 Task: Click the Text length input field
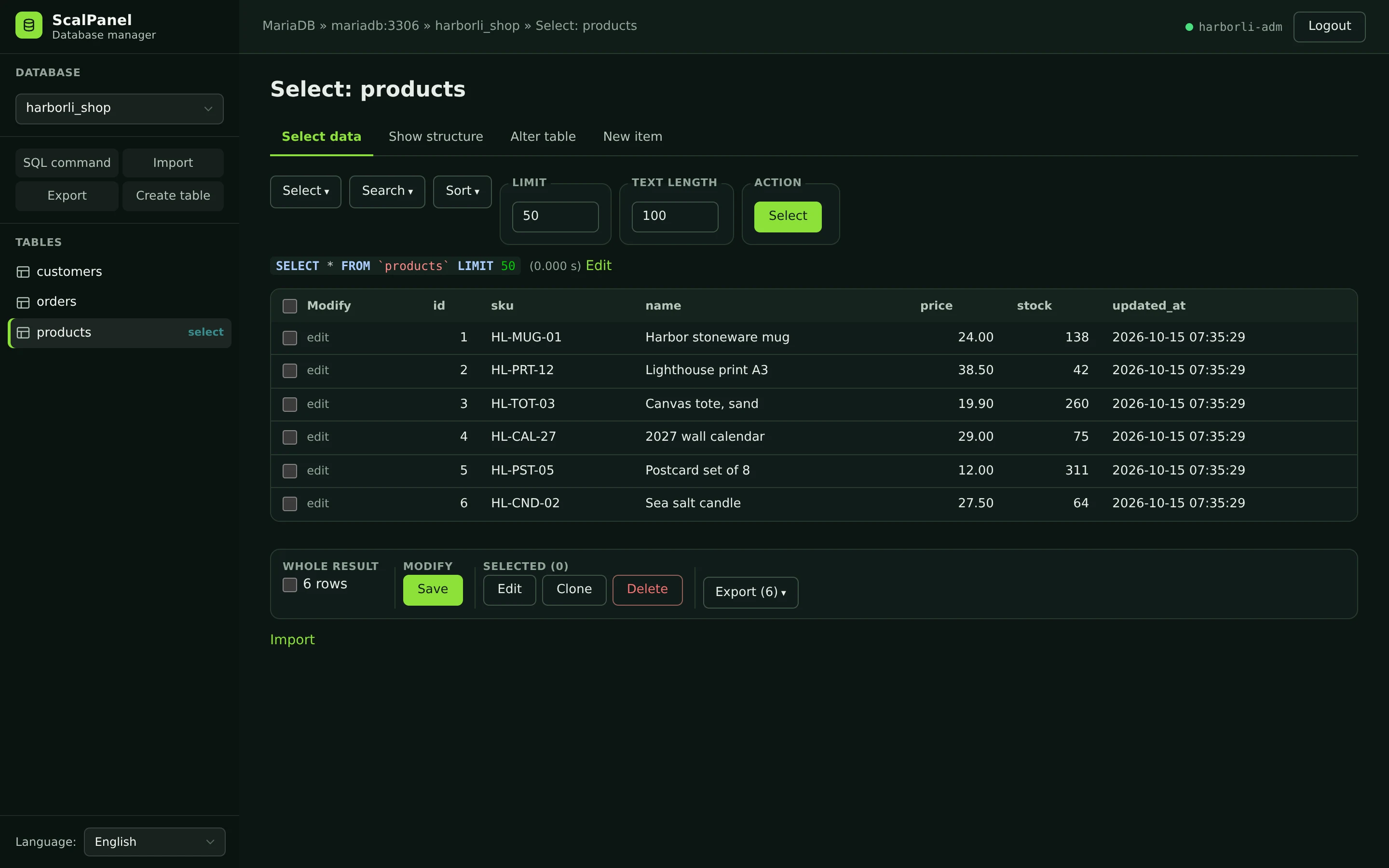coord(674,217)
